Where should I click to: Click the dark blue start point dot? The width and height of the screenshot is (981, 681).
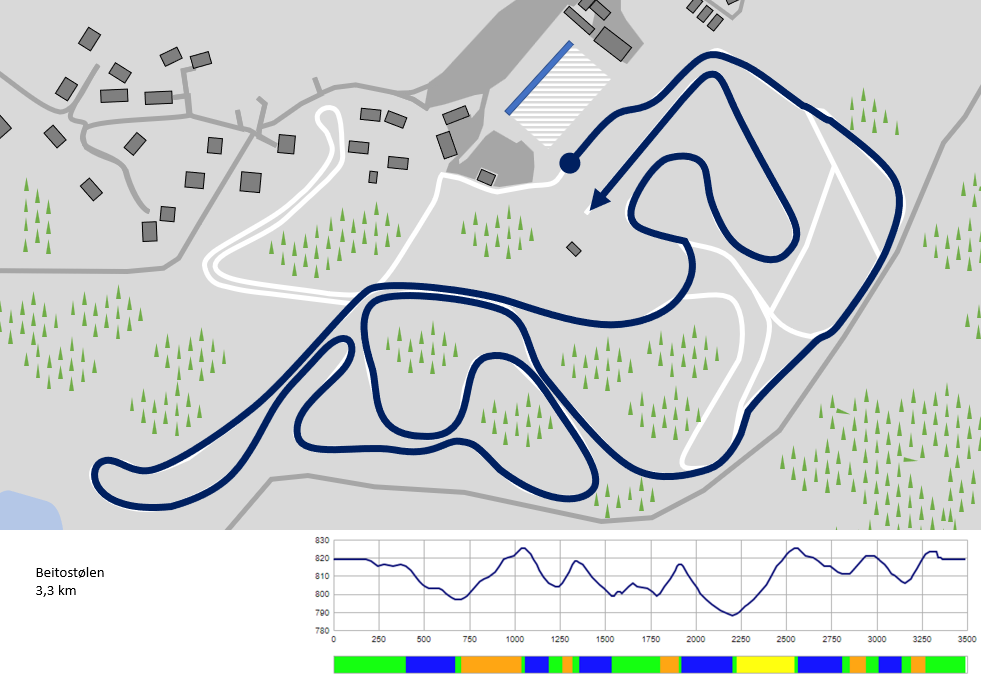point(569,163)
